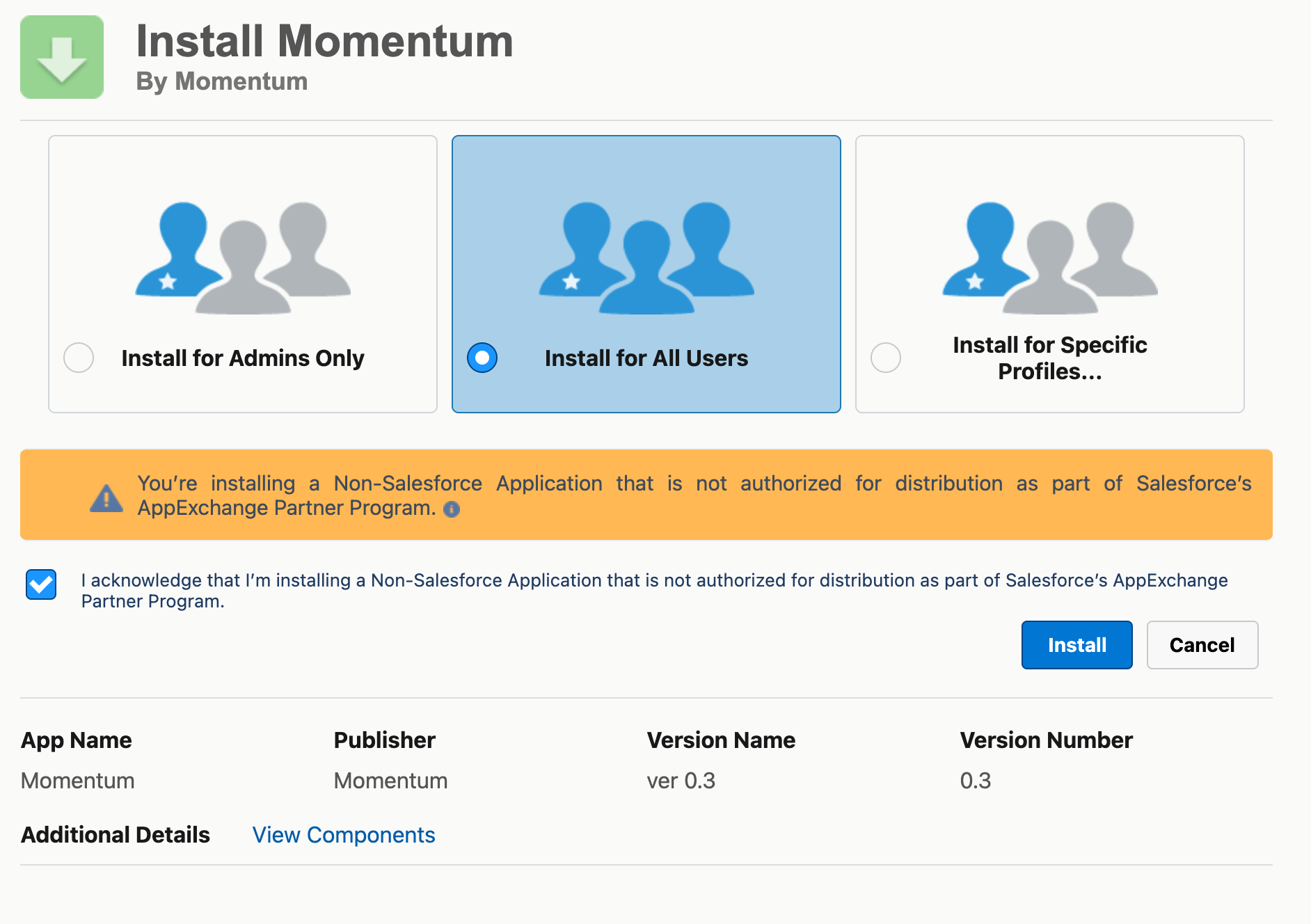Screen dimensions: 1311x924
Task: Click the Install button
Action: [1076, 645]
